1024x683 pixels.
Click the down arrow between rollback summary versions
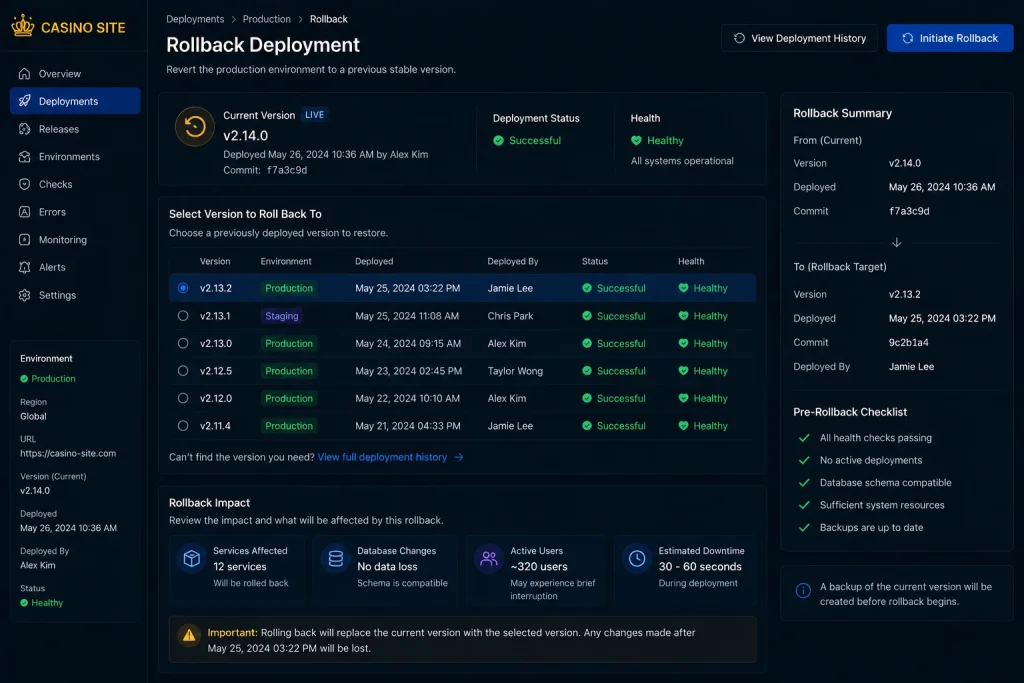coord(897,242)
